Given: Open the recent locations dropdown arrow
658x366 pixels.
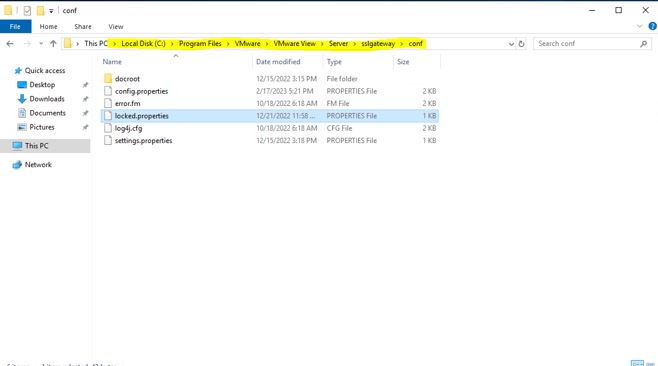Looking at the screenshot, I should pos(41,44).
